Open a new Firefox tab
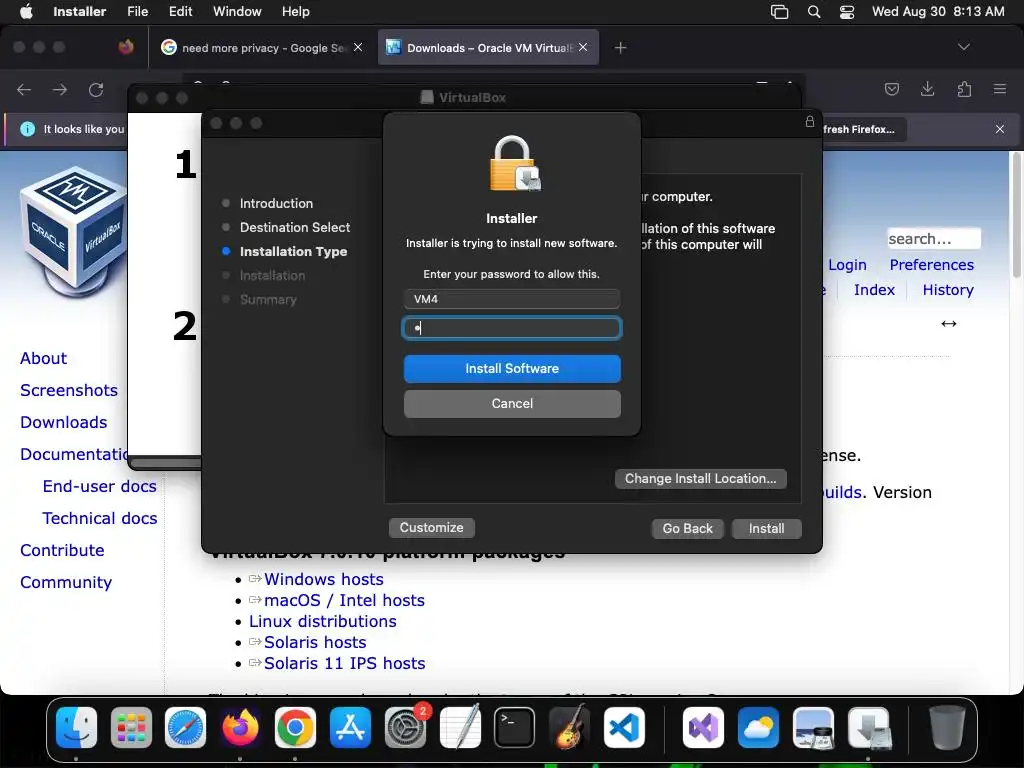The height and width of the screenshot is (768, 1024). (620, 48)
